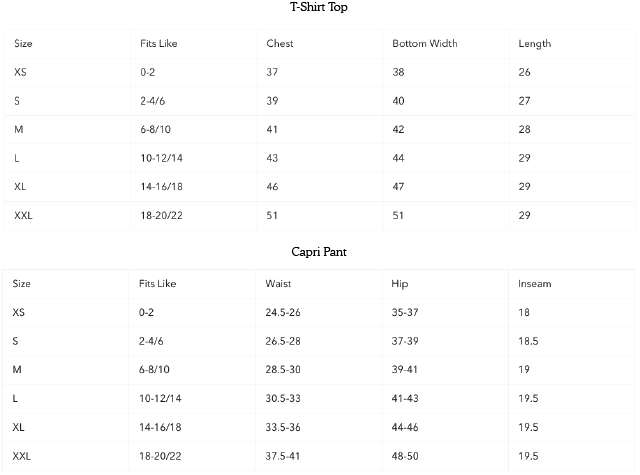Select the Bottom Width column header
Screen dimensions: 640x475
tap(424, 44)
